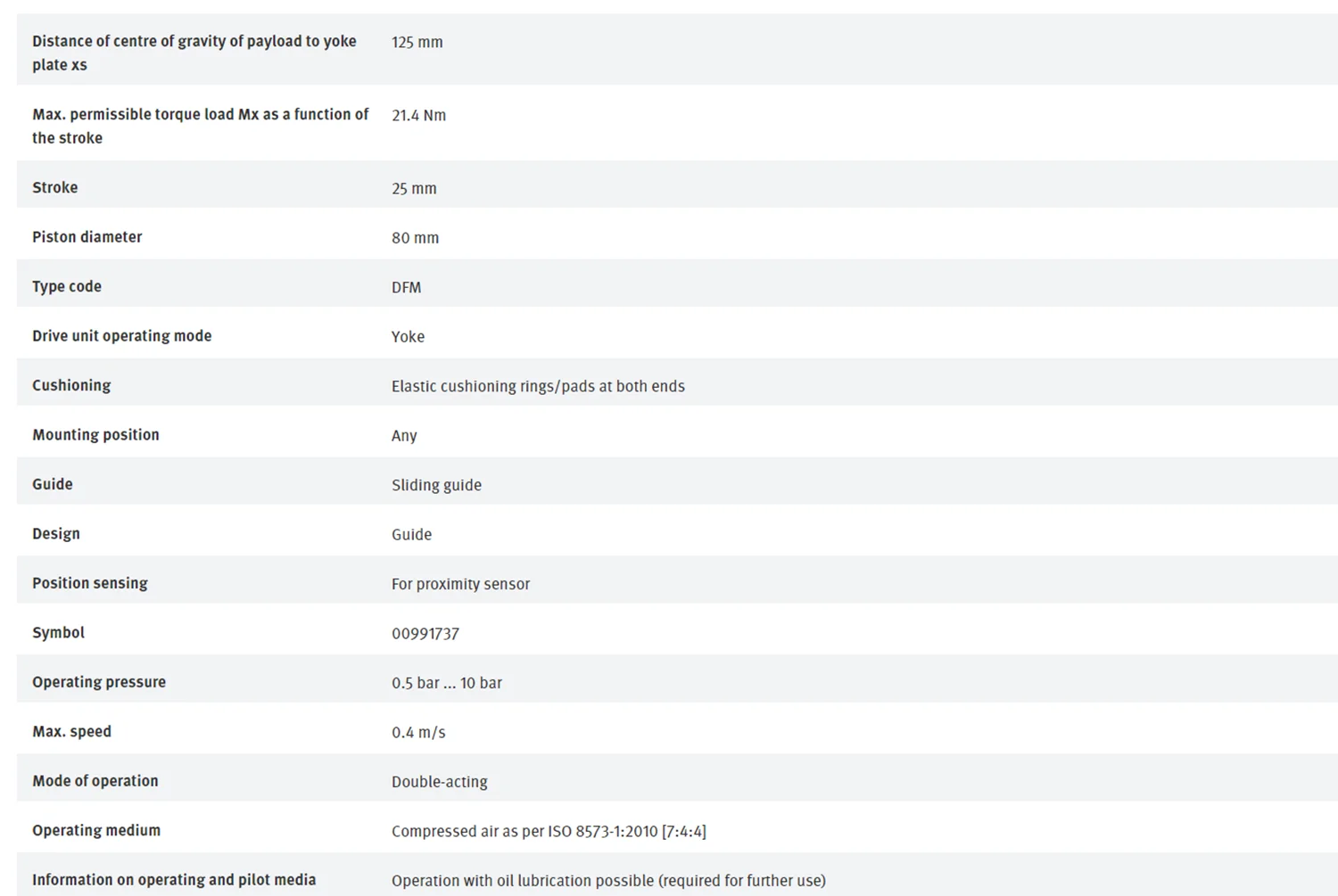The height and width of the screenshot is (896, 1338).
Task: Select the 21.4 Nm torque value
Action: pos(418,115)
